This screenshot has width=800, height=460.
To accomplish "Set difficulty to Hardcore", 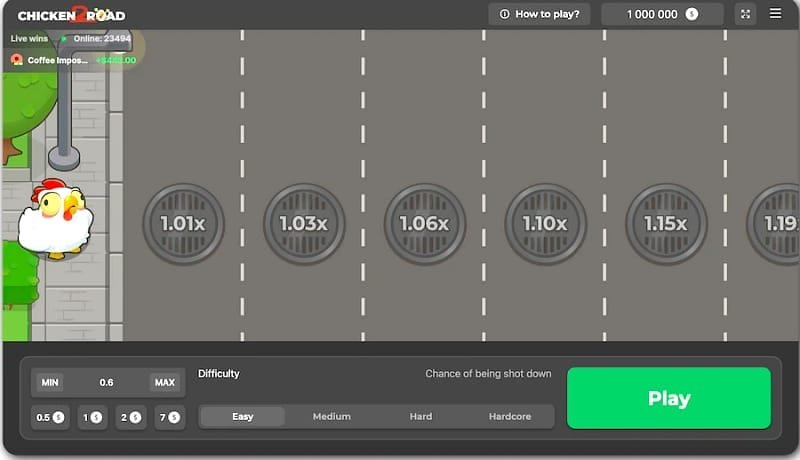I will (510, 416).
